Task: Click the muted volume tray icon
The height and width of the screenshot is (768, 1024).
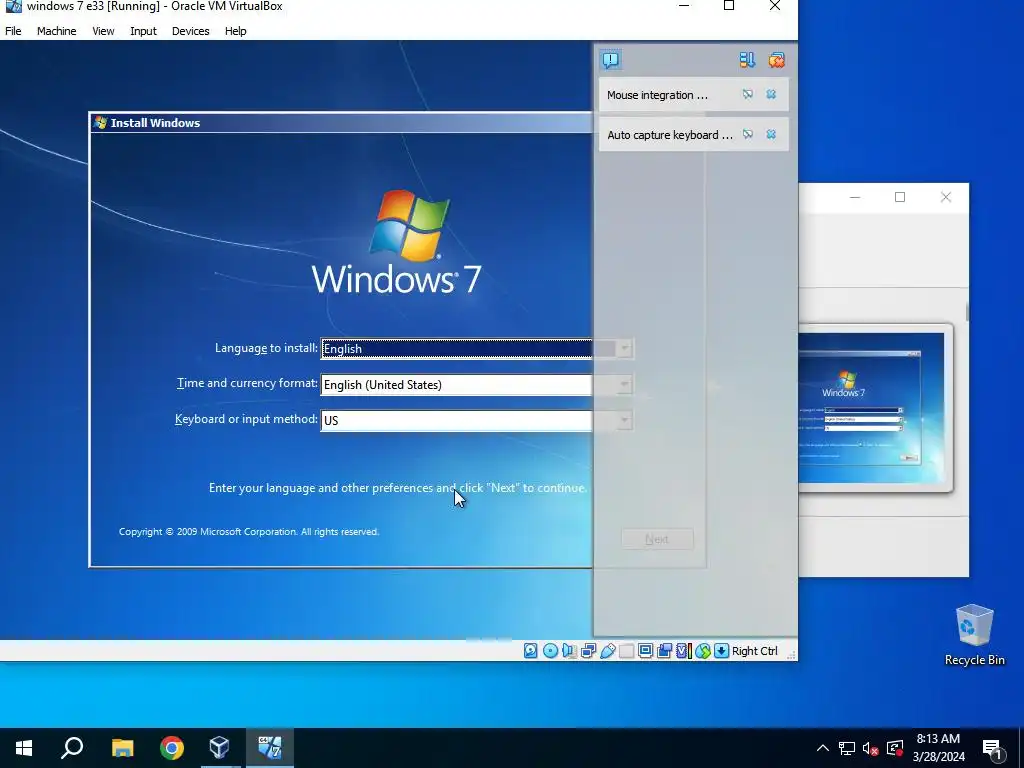Action: tap(871, 748)
